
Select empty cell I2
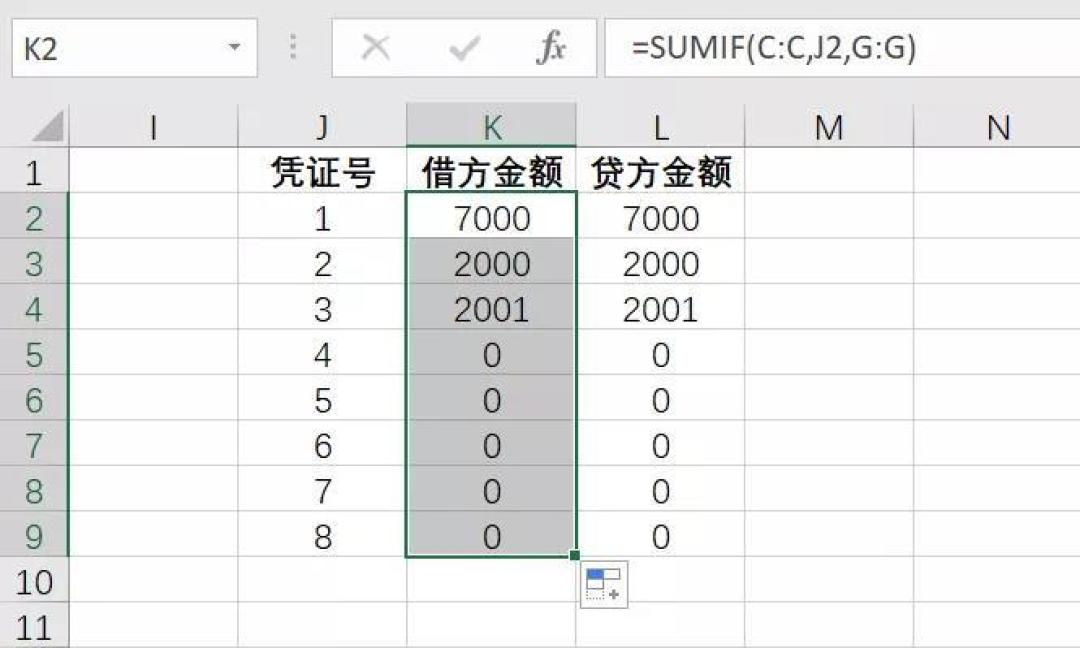click(154, 216)
